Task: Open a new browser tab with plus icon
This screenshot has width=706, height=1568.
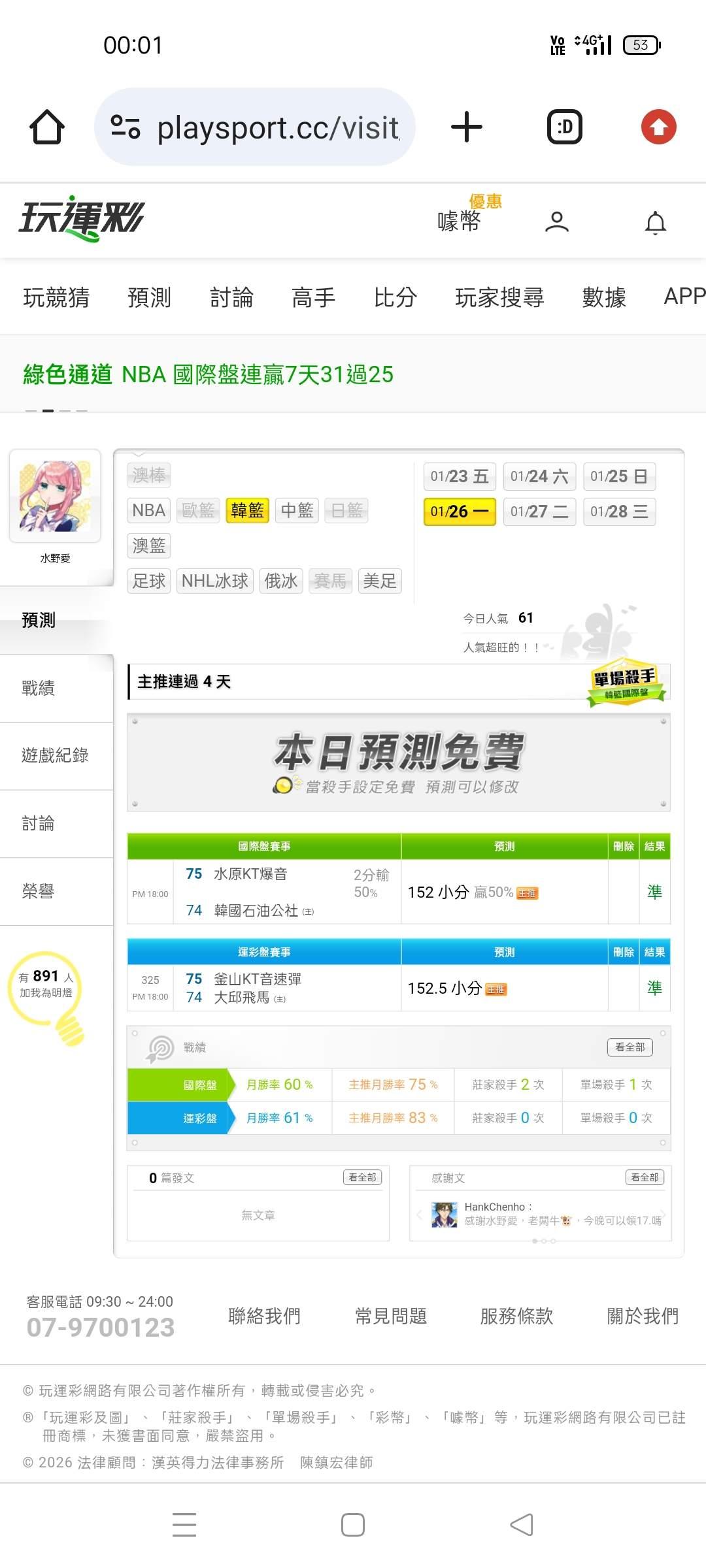Action: click(x=467, y=127)
